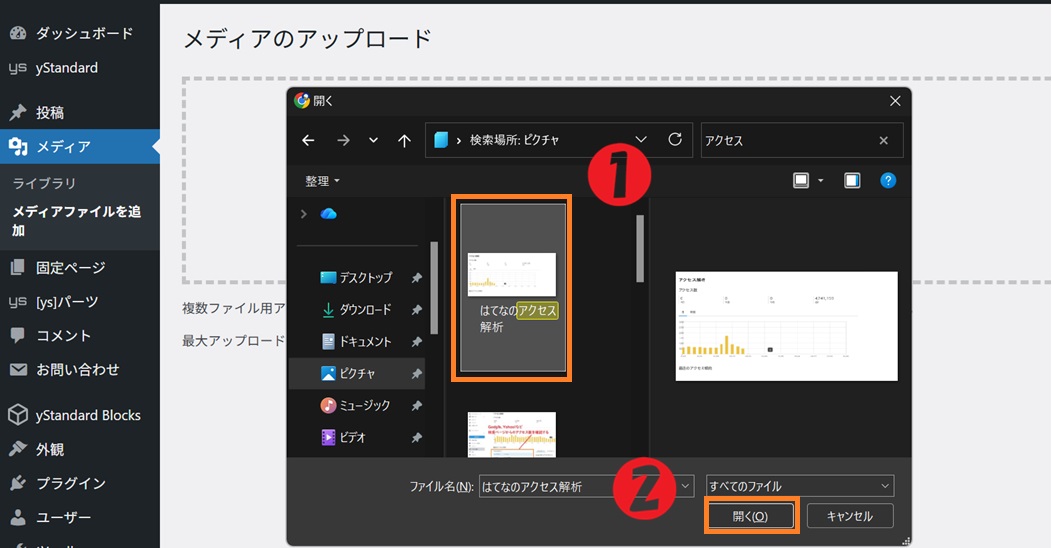This screenshot has height=548, width=1052.
Task: Open the メディアファイルを追加 submenu link
Action: 76,221
